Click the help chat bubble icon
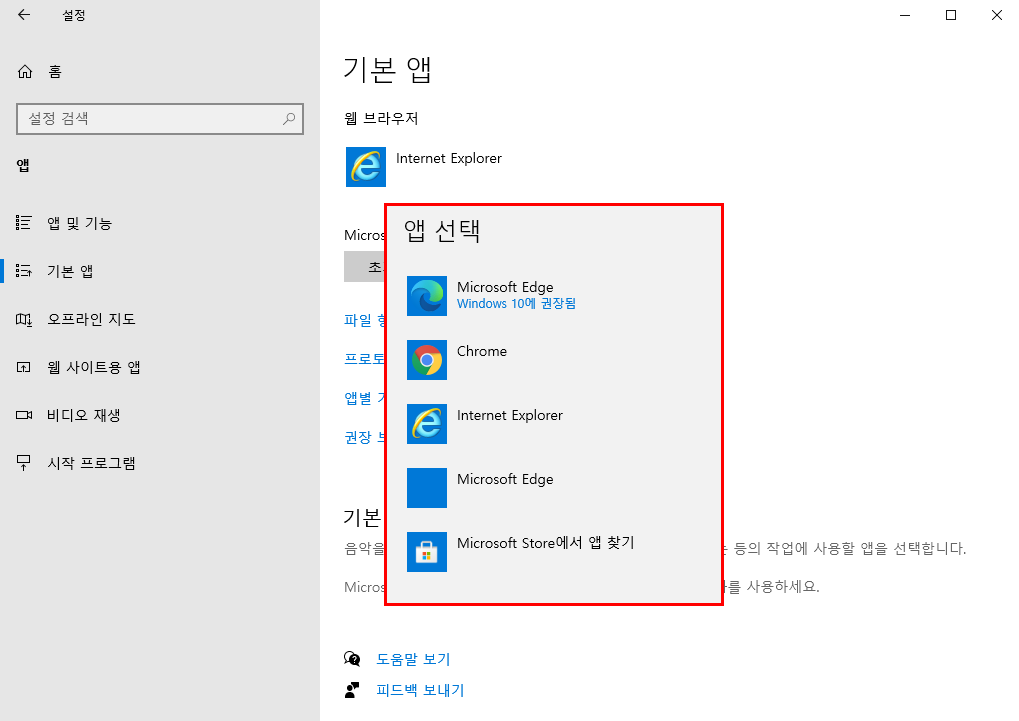Screen dimensions: 1019x721 click(x=352, y=659)
